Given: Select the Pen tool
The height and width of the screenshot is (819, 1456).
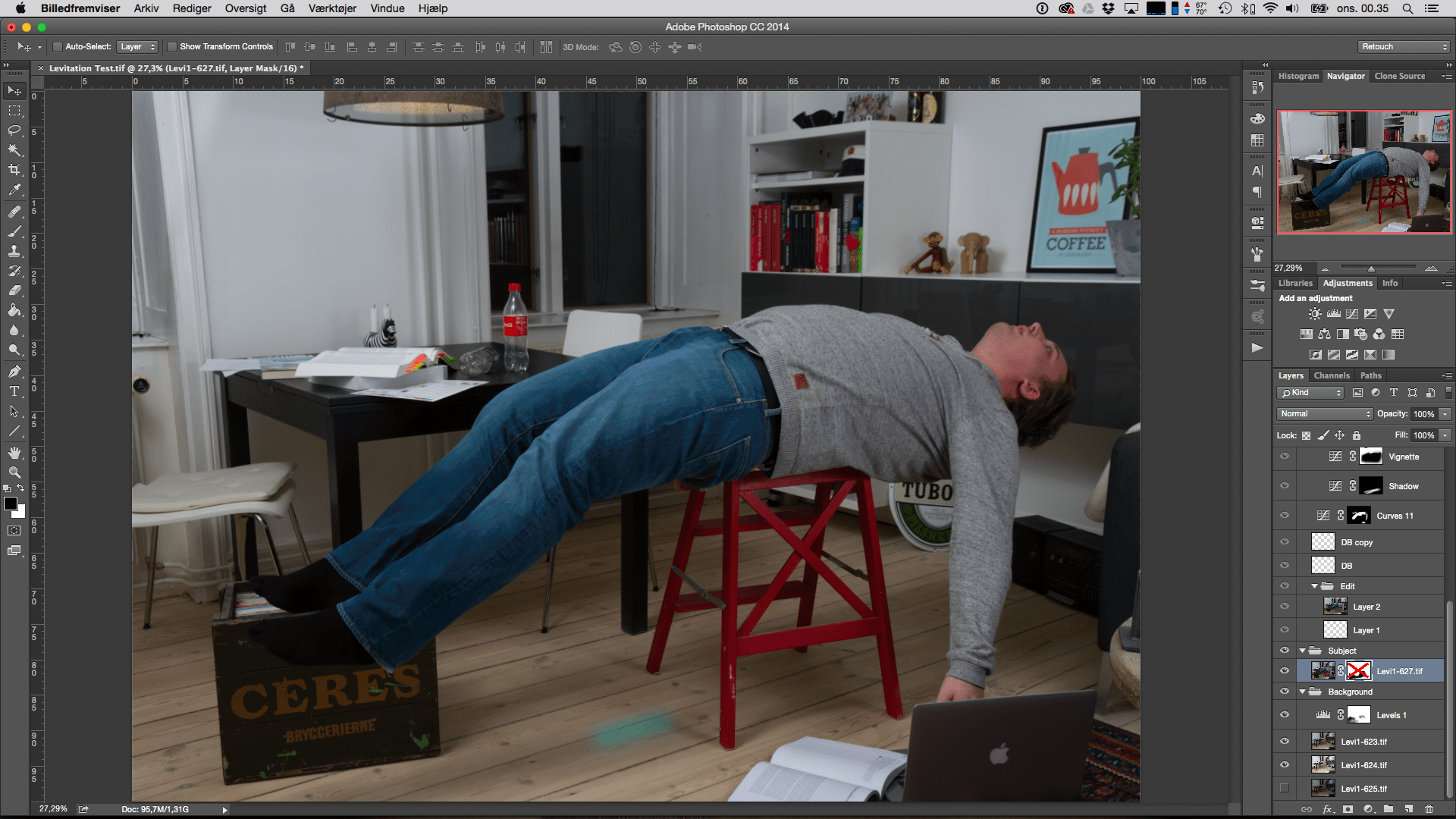Looking at the screenshot, I should tap(14, 372).
